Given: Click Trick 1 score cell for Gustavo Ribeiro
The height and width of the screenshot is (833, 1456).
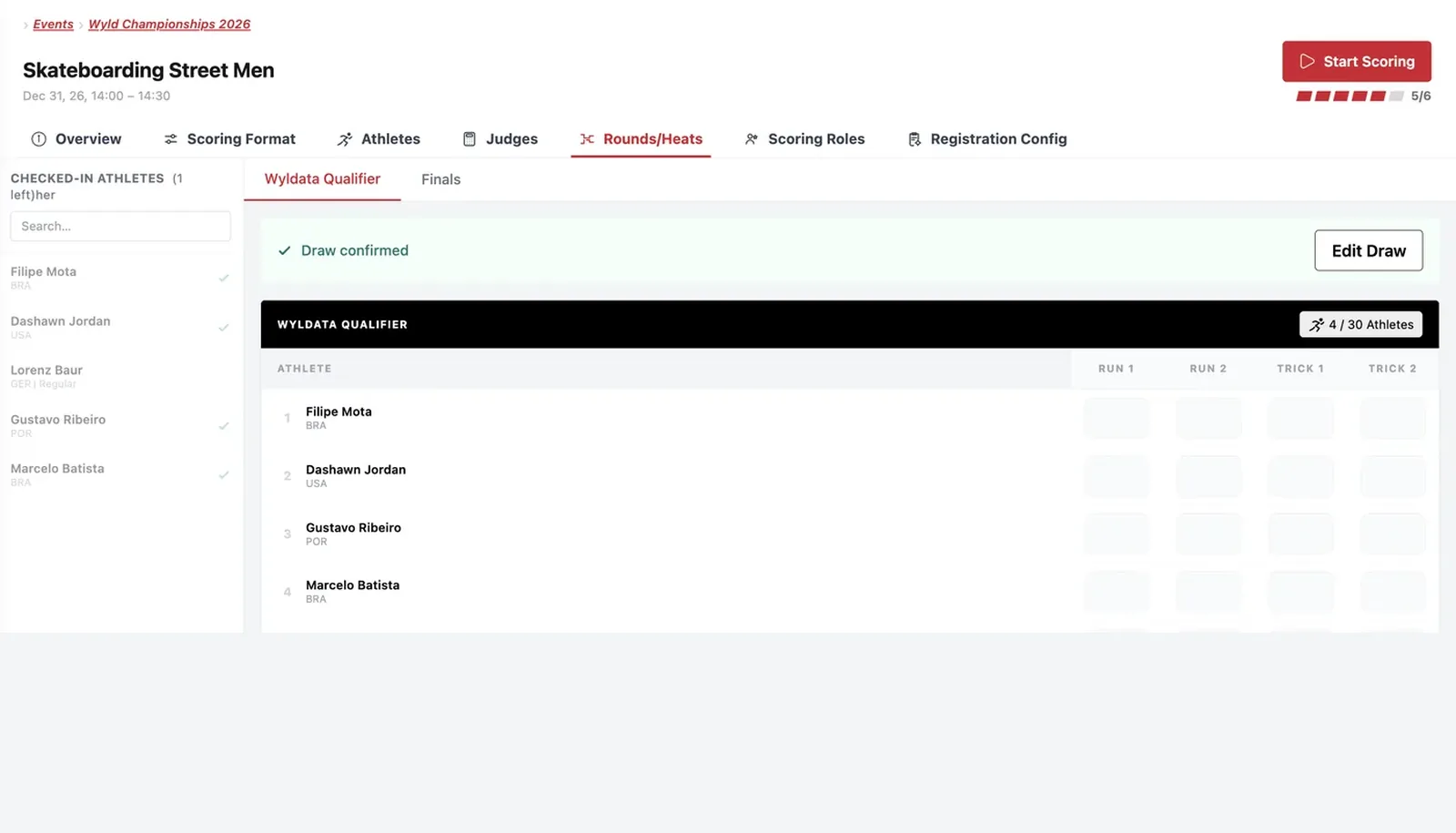Looking at the screenshot, I should 1300,534.
